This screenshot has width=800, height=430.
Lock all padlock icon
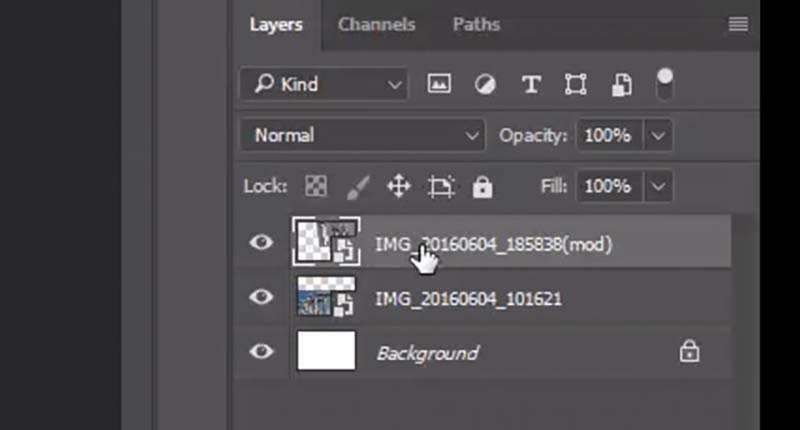tap(483, 187)
